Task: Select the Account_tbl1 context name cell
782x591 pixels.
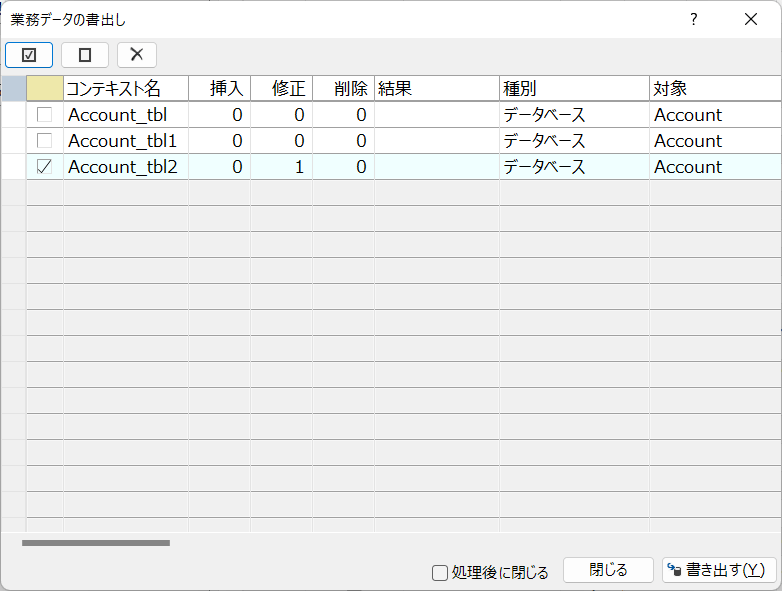Action: [x=125, y=141]
